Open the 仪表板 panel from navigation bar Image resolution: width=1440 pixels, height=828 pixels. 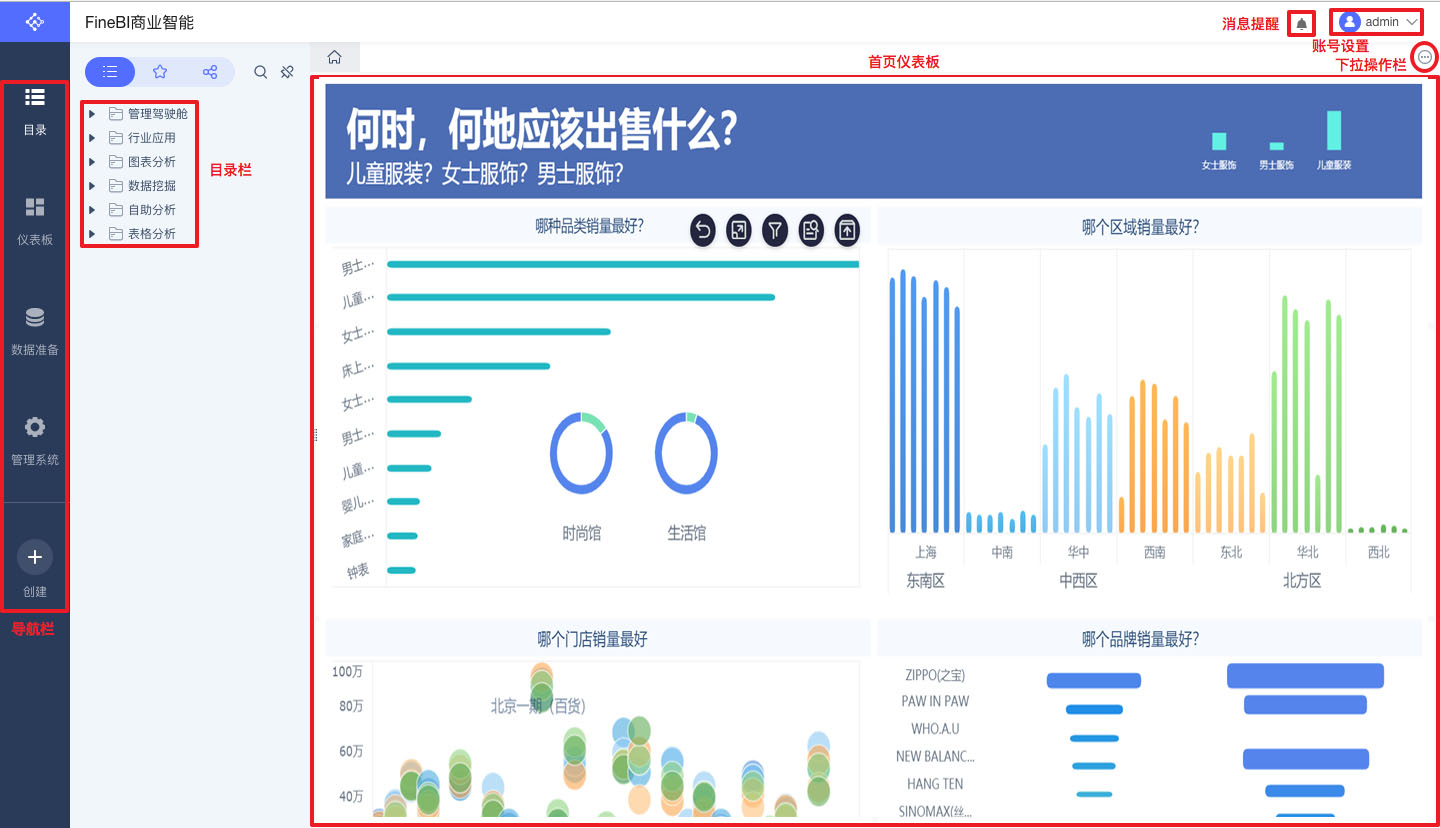point(35,217)
